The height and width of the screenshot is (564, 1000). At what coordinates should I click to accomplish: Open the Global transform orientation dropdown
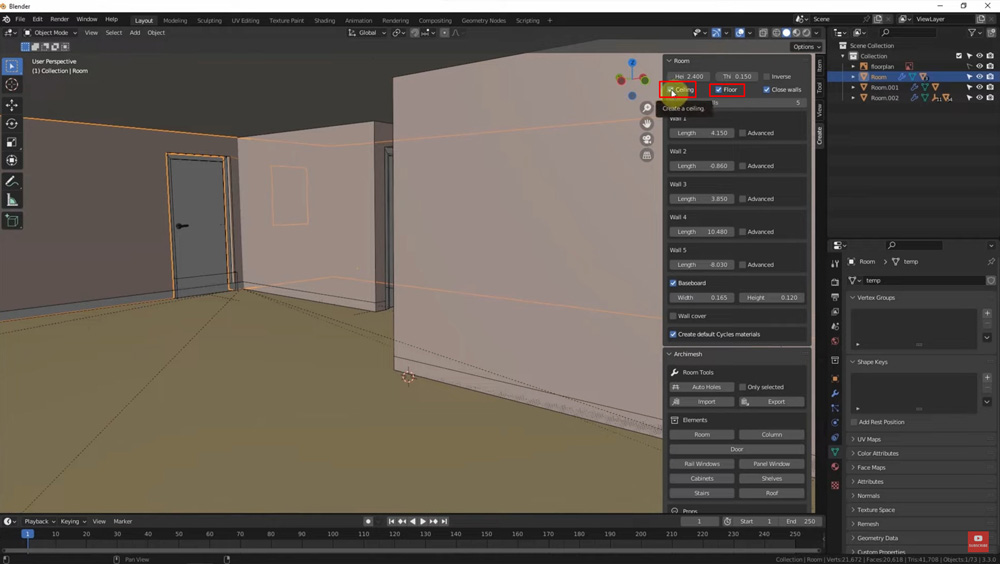(367, 33)
